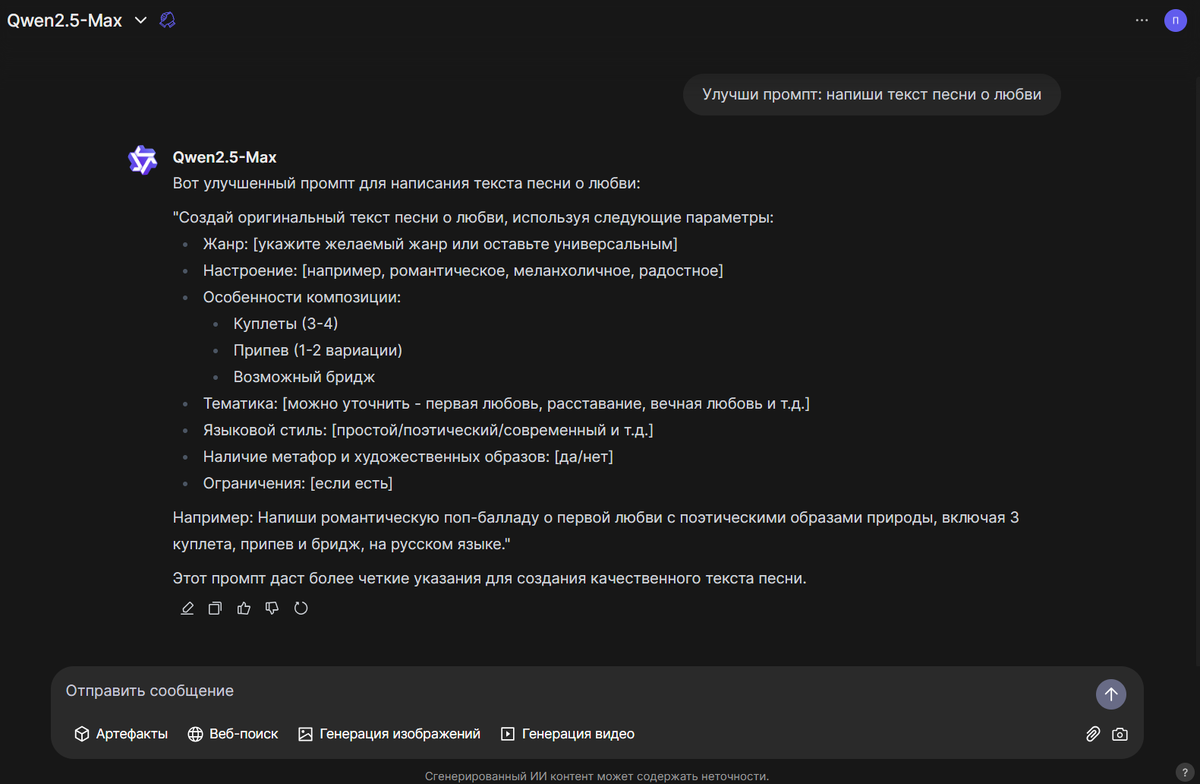
Task: Click the Qwen logo avatar beside the response
Action: (143, 160)
